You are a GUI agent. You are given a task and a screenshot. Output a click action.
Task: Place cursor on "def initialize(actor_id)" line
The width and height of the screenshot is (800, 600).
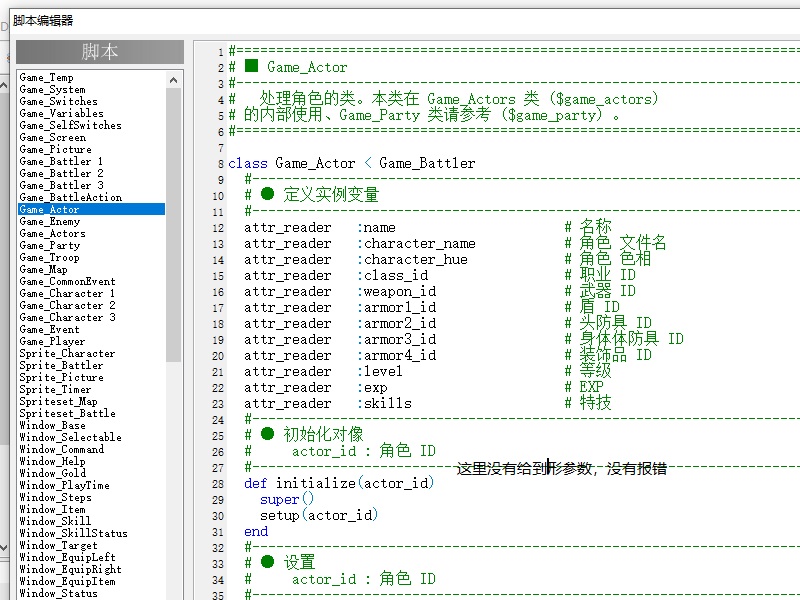tap(339, 483)
